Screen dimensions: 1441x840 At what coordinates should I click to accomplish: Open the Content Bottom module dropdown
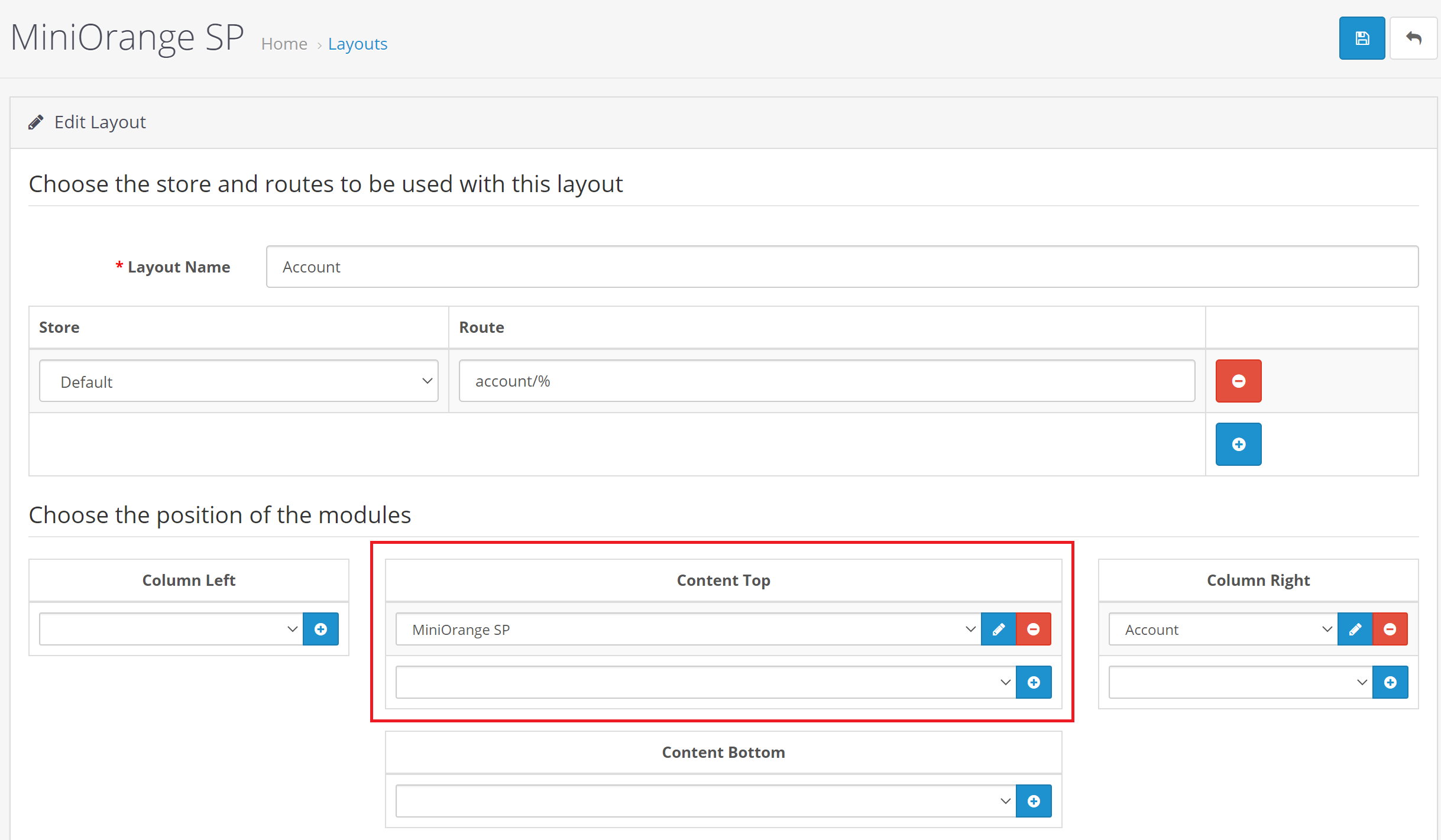(705, 801)
